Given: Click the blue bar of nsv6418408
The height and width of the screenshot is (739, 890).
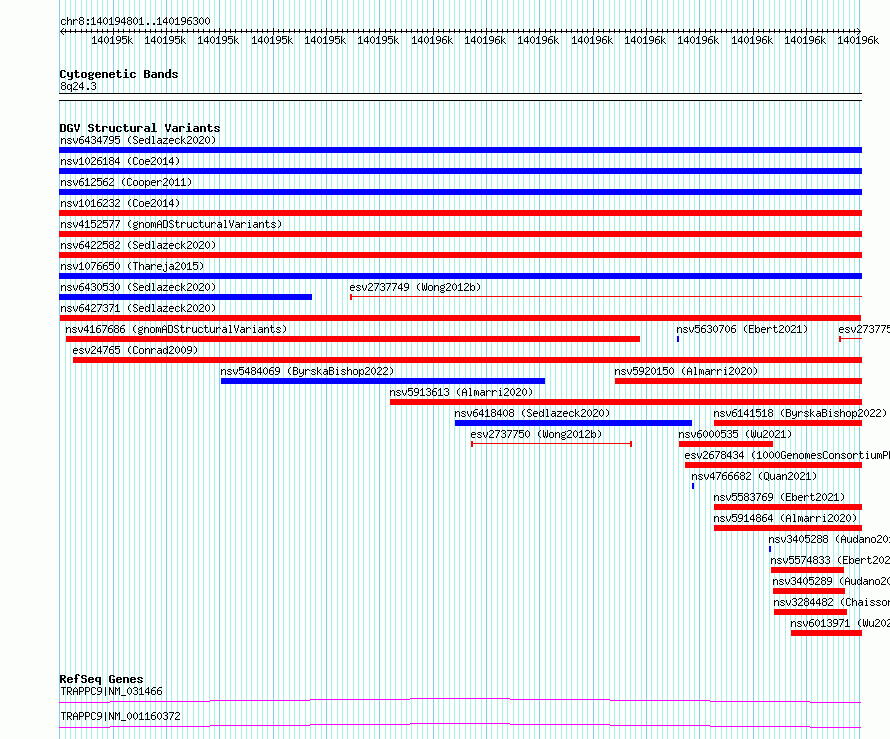Looking at the screenshot, I should tap(573, 423).
